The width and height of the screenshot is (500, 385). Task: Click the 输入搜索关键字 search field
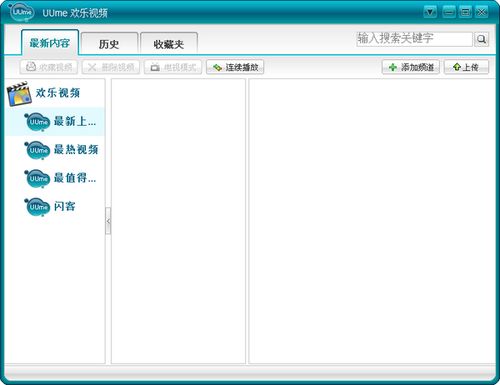[414, 39]
